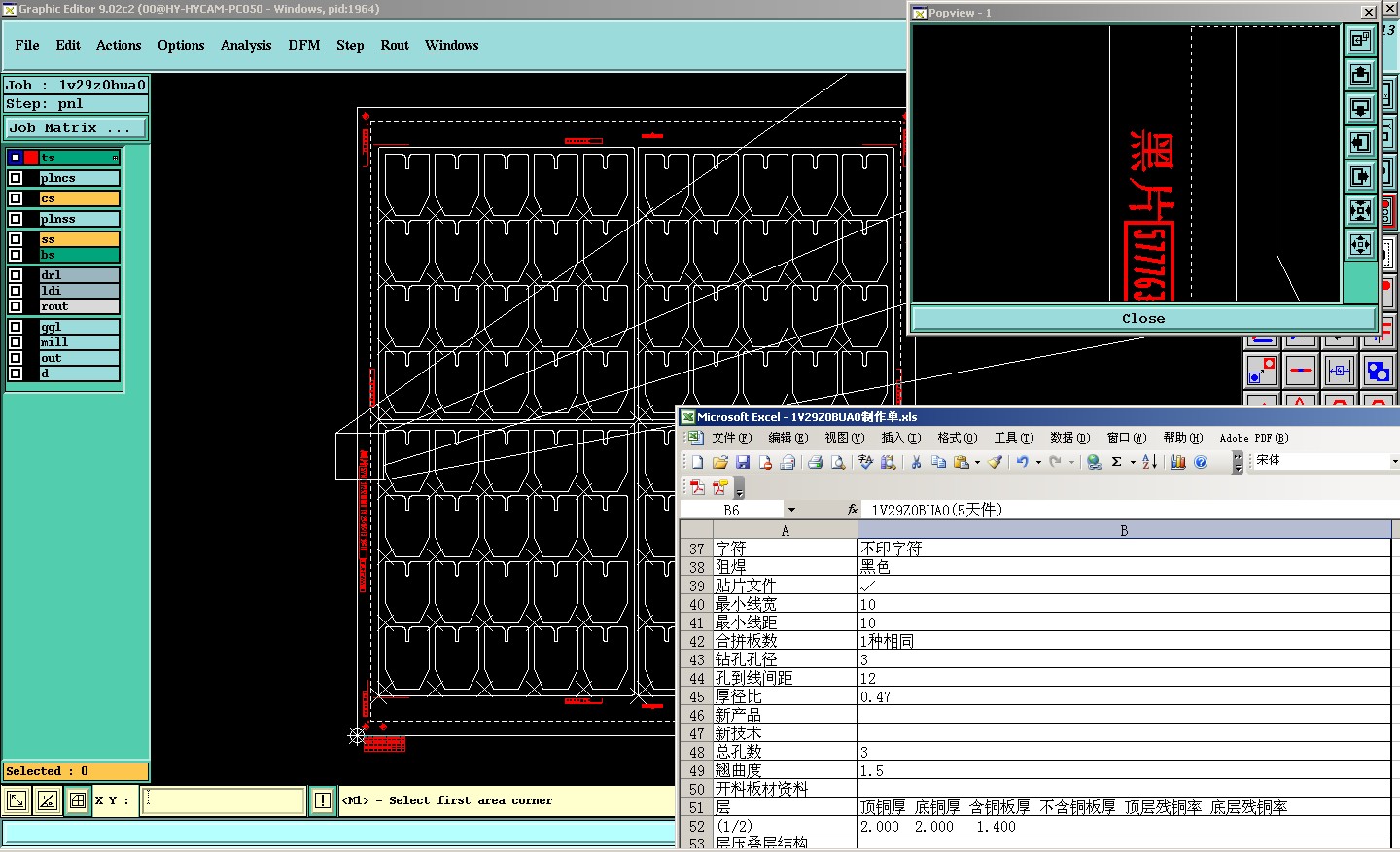1400x852 pixels.
Task: Toggle visibility of the bs layer
Action: coord(16,255)
